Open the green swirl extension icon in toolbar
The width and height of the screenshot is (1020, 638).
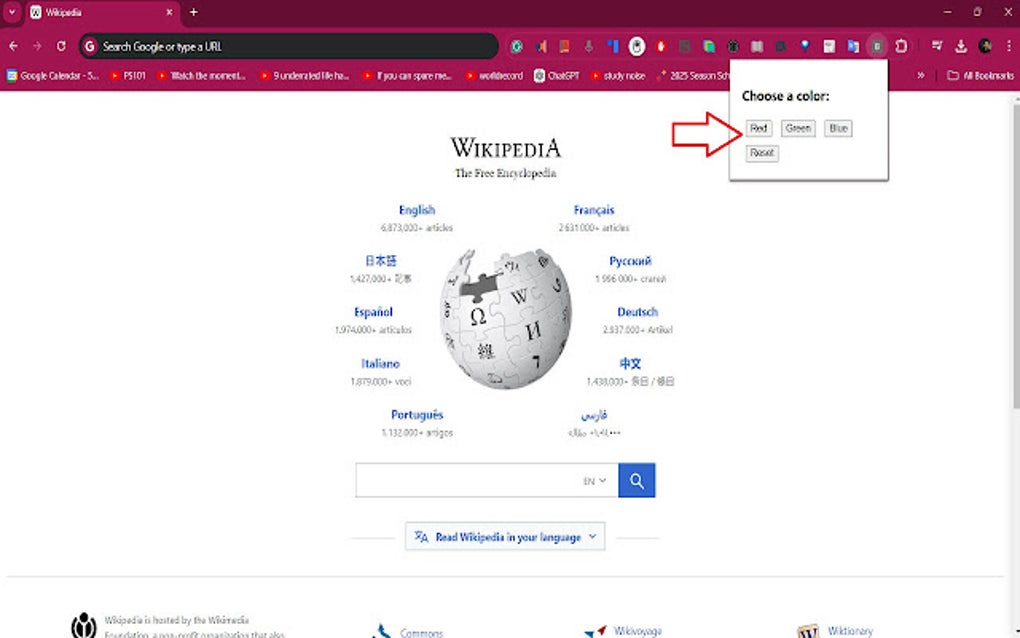[517, 46]
